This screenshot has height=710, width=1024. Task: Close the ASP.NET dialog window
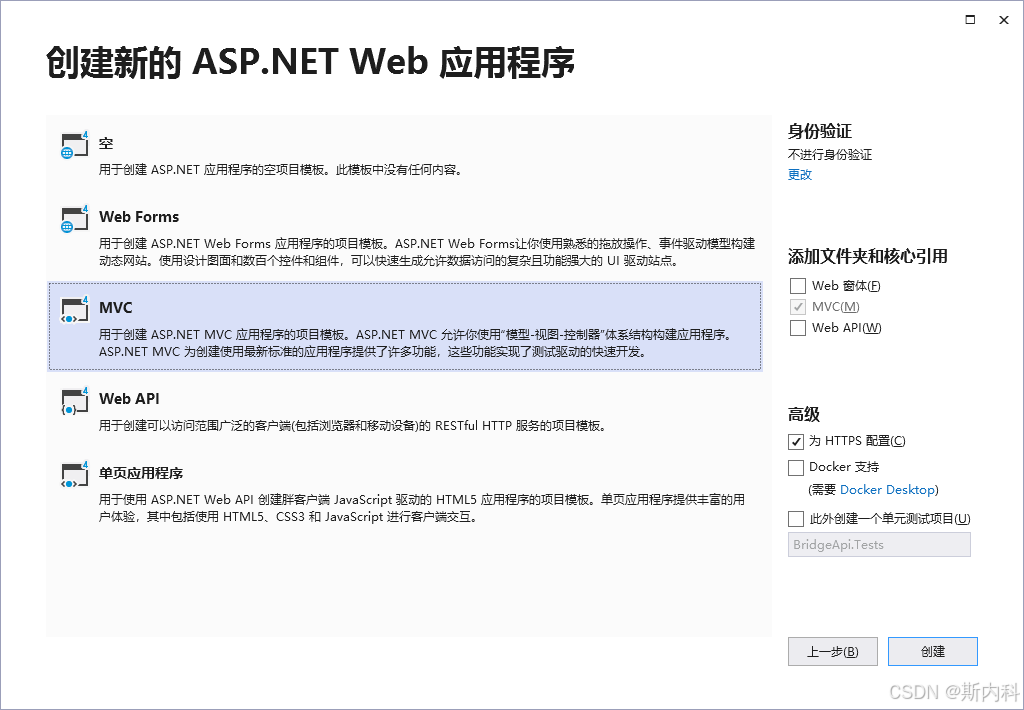coord(1003,19)
